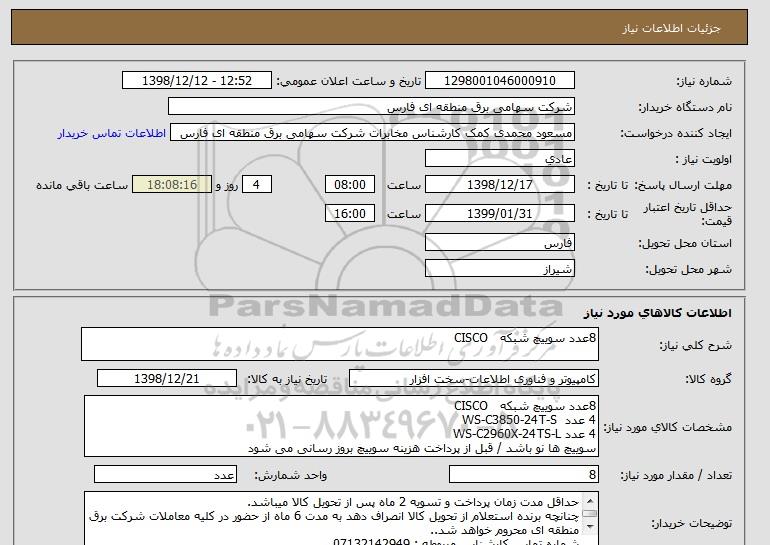The width and height of the screenshot is (770, 545).
Task: Click the goods group field کامپیوتر و فناوری اطلاعات
Action: tap(474, 379)
